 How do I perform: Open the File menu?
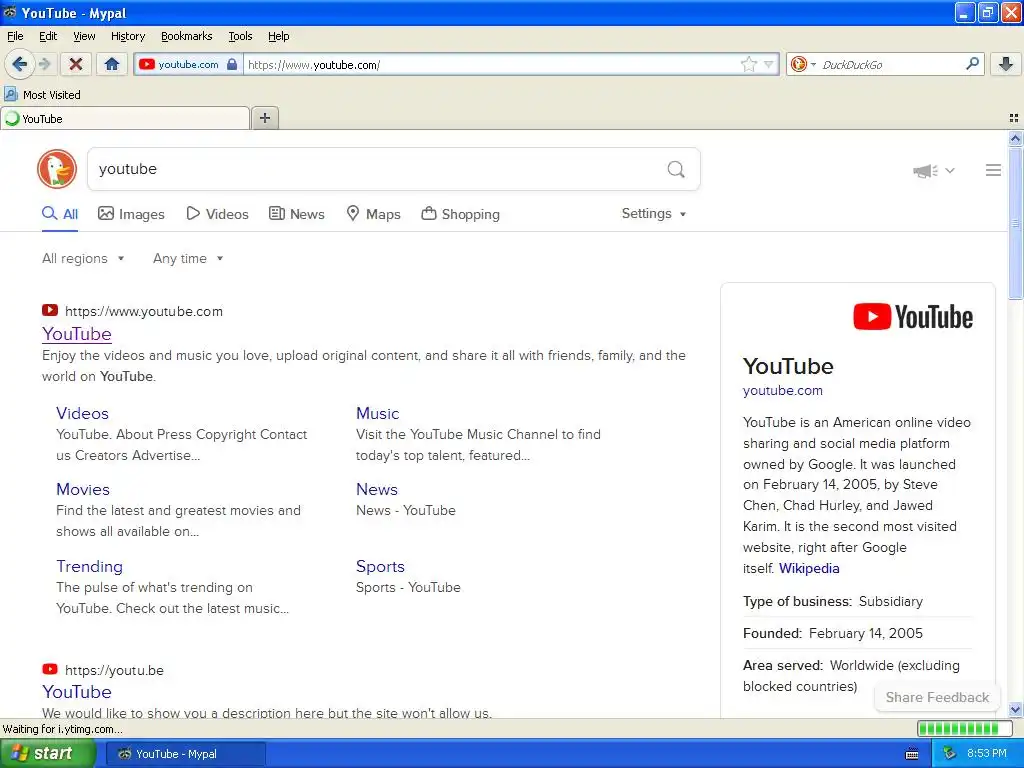point(15,36)
